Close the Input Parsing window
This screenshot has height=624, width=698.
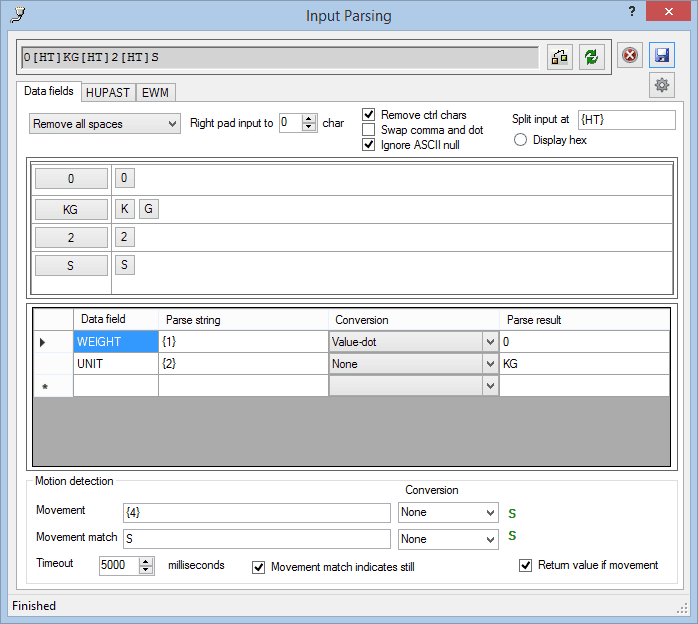(x=668, y=12)
